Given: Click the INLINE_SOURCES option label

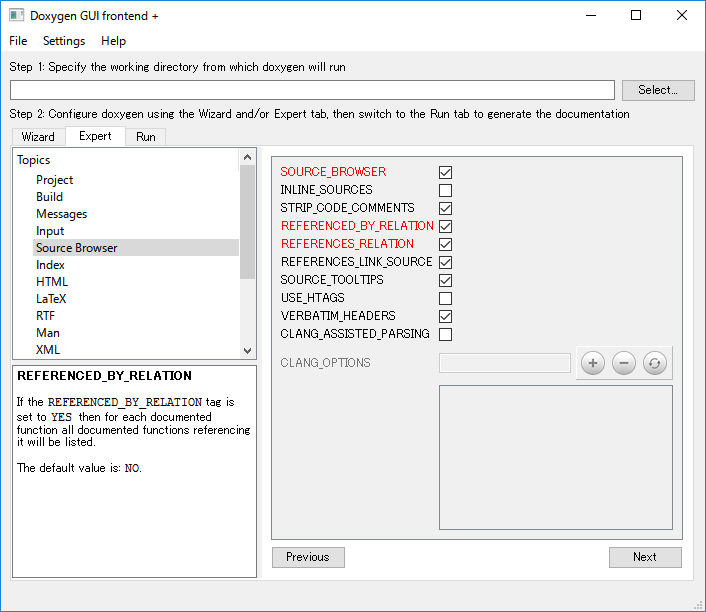Looking at the screenshot, I should click(x=326, y=190).
